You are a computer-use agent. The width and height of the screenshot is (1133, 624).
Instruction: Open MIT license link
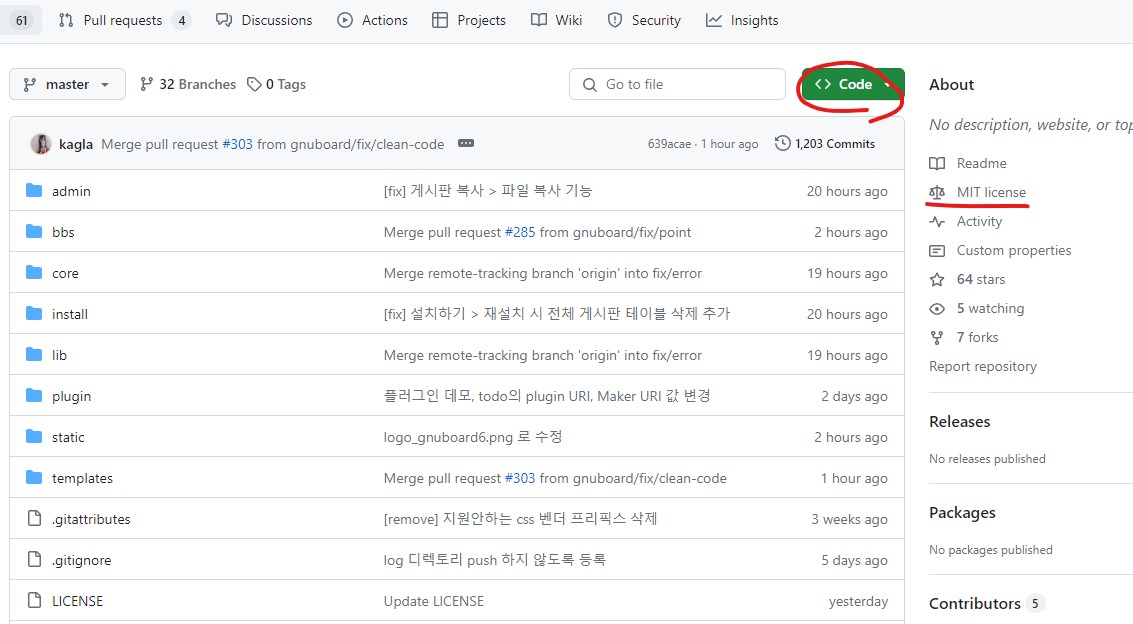click(x=978, y=192)
